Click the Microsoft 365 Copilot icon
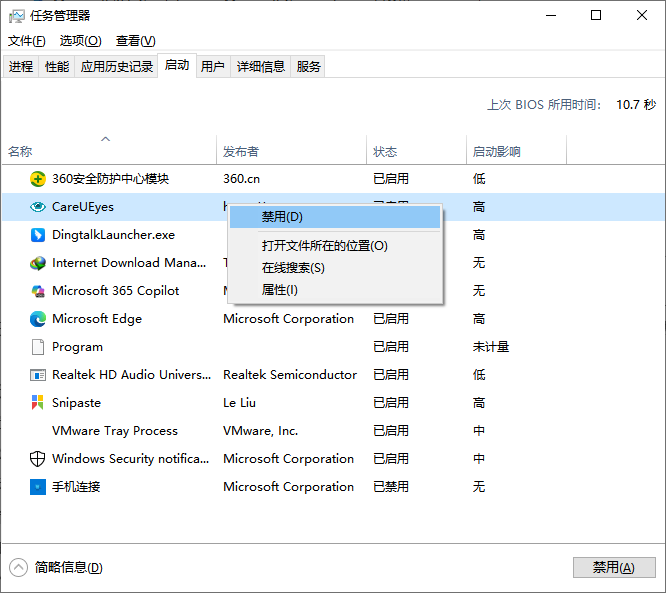Screen dimensions: 666x593 [38, 291]
